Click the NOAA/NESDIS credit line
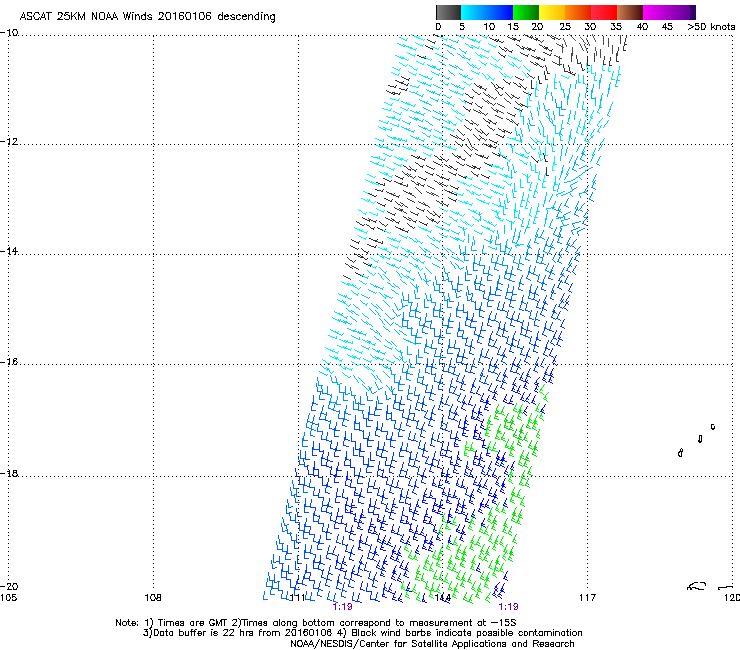 (x=432, y=644)
